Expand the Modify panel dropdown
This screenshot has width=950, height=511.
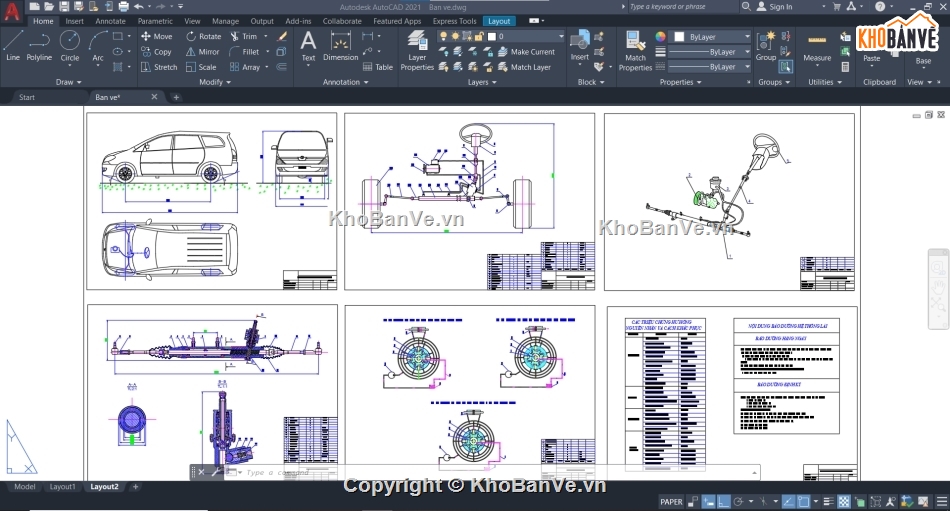215,82
